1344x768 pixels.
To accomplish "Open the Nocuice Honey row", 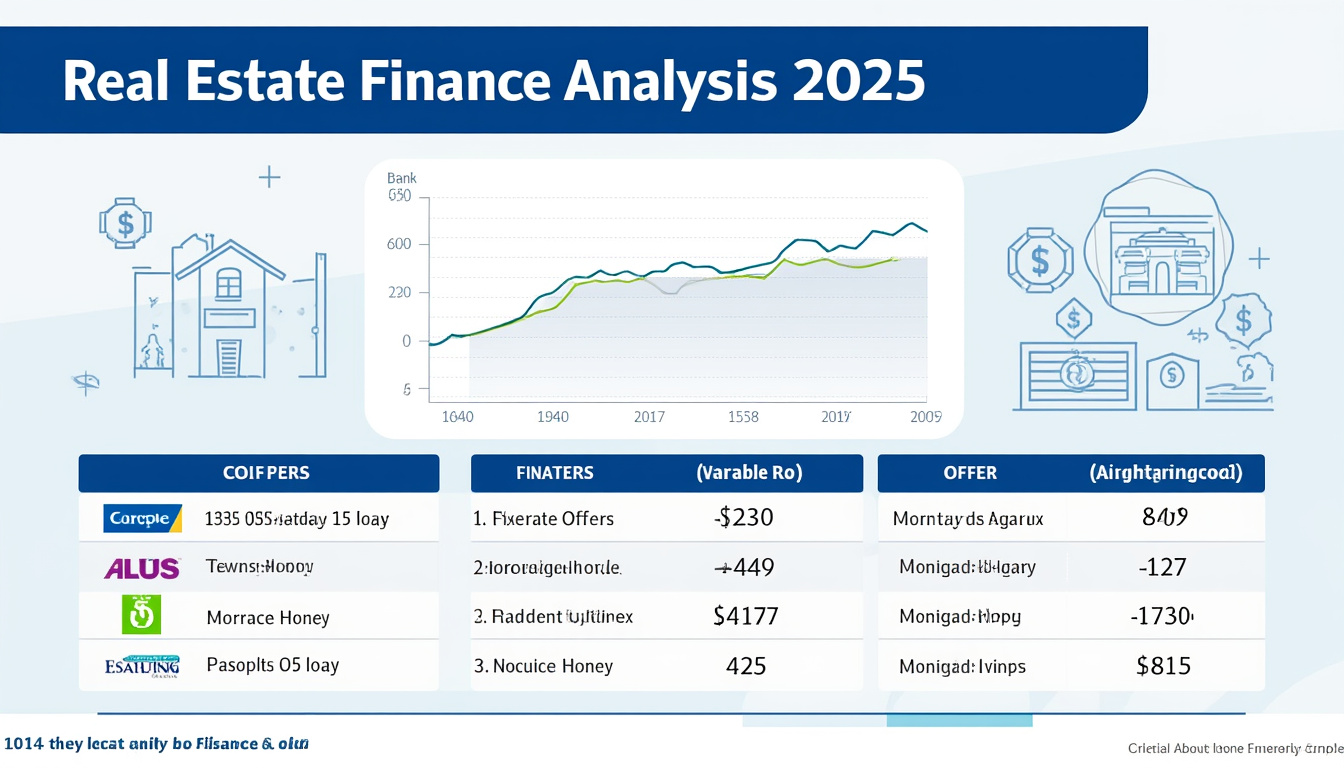I will tap(544, 666).
